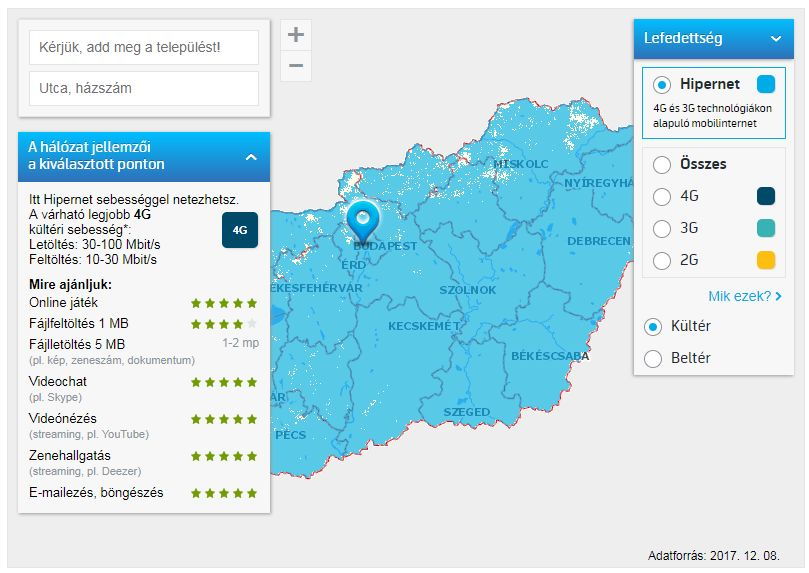Click the settlement name input field

pos(143,47)
